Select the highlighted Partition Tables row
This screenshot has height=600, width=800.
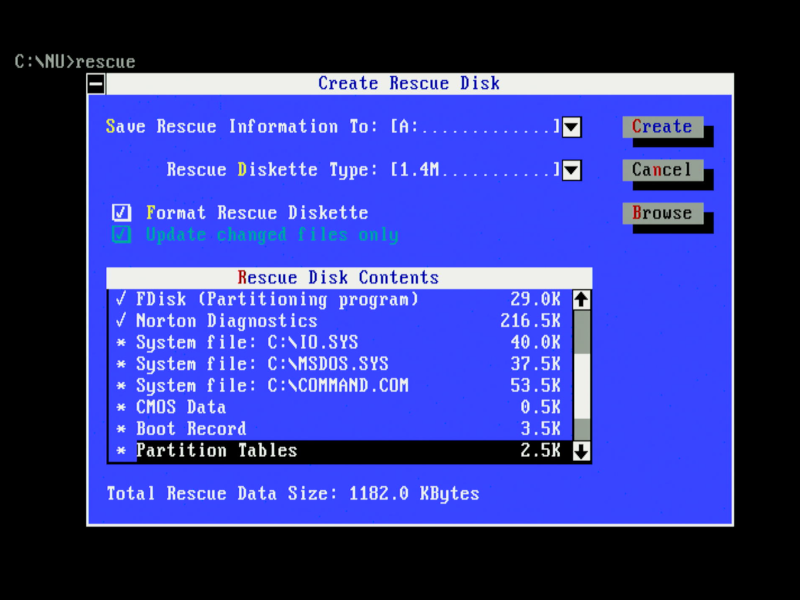click(339, 451)
